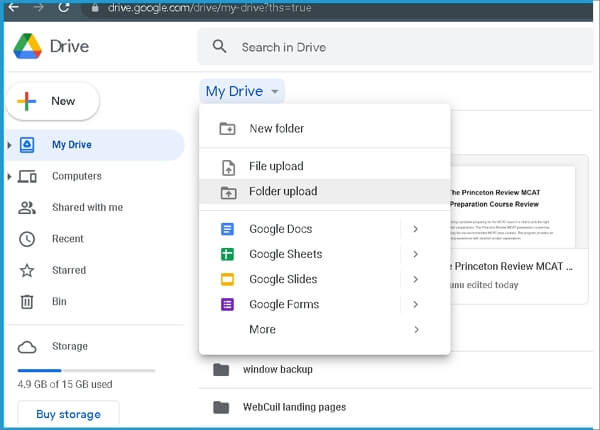Open the More submenu arrow
This screenshot has width=600, height=430.
tap(415, 329)
